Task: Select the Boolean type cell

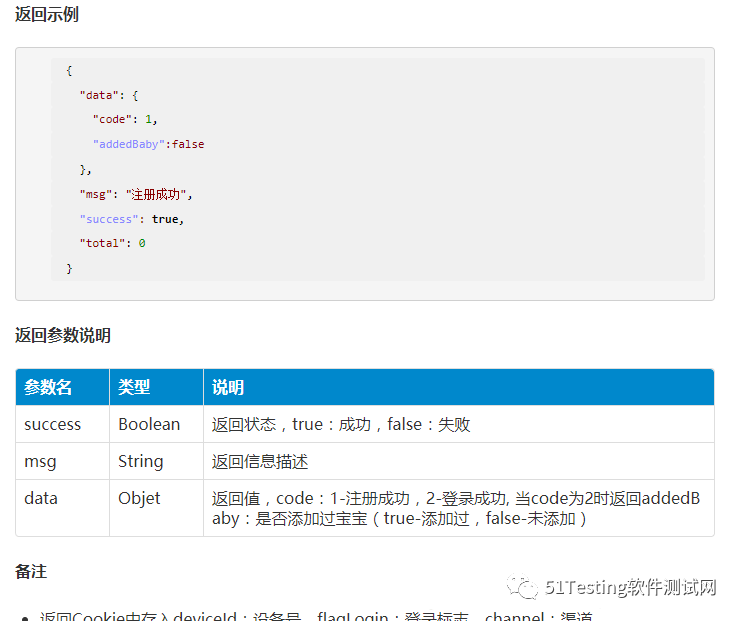Action: [x=156, y=424]
